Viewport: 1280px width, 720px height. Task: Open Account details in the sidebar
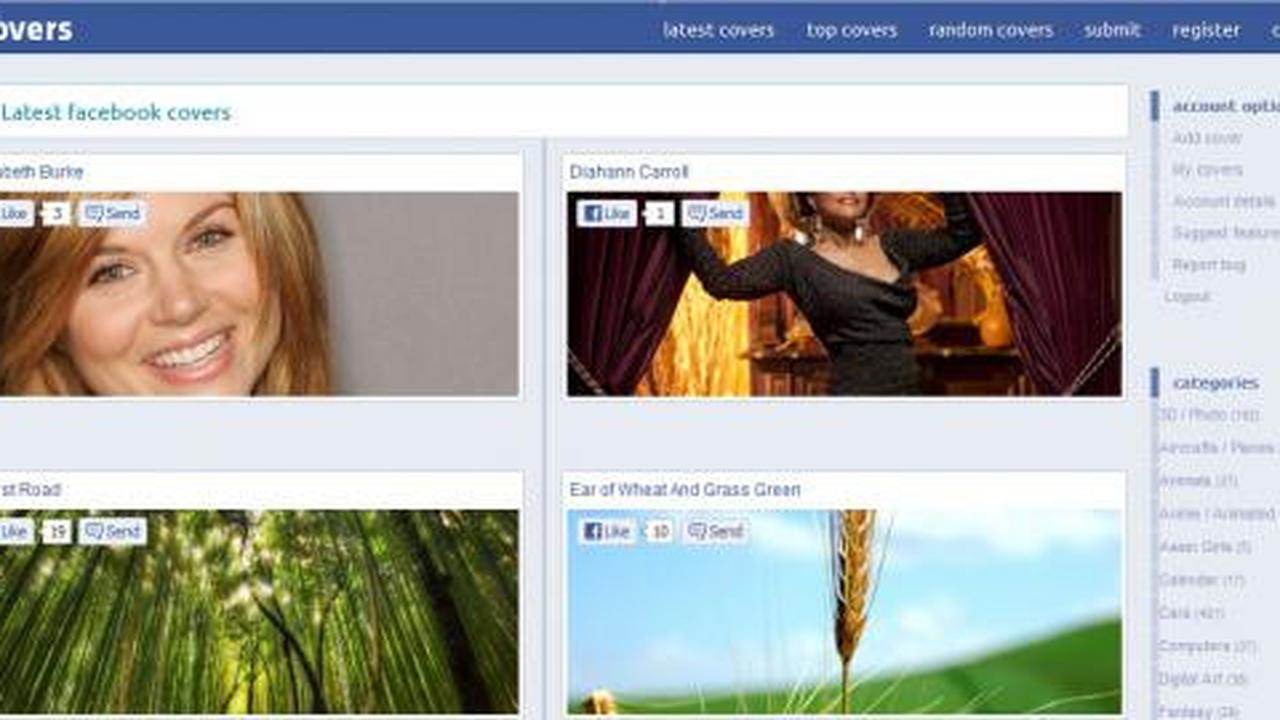(x=1225, y=201)
